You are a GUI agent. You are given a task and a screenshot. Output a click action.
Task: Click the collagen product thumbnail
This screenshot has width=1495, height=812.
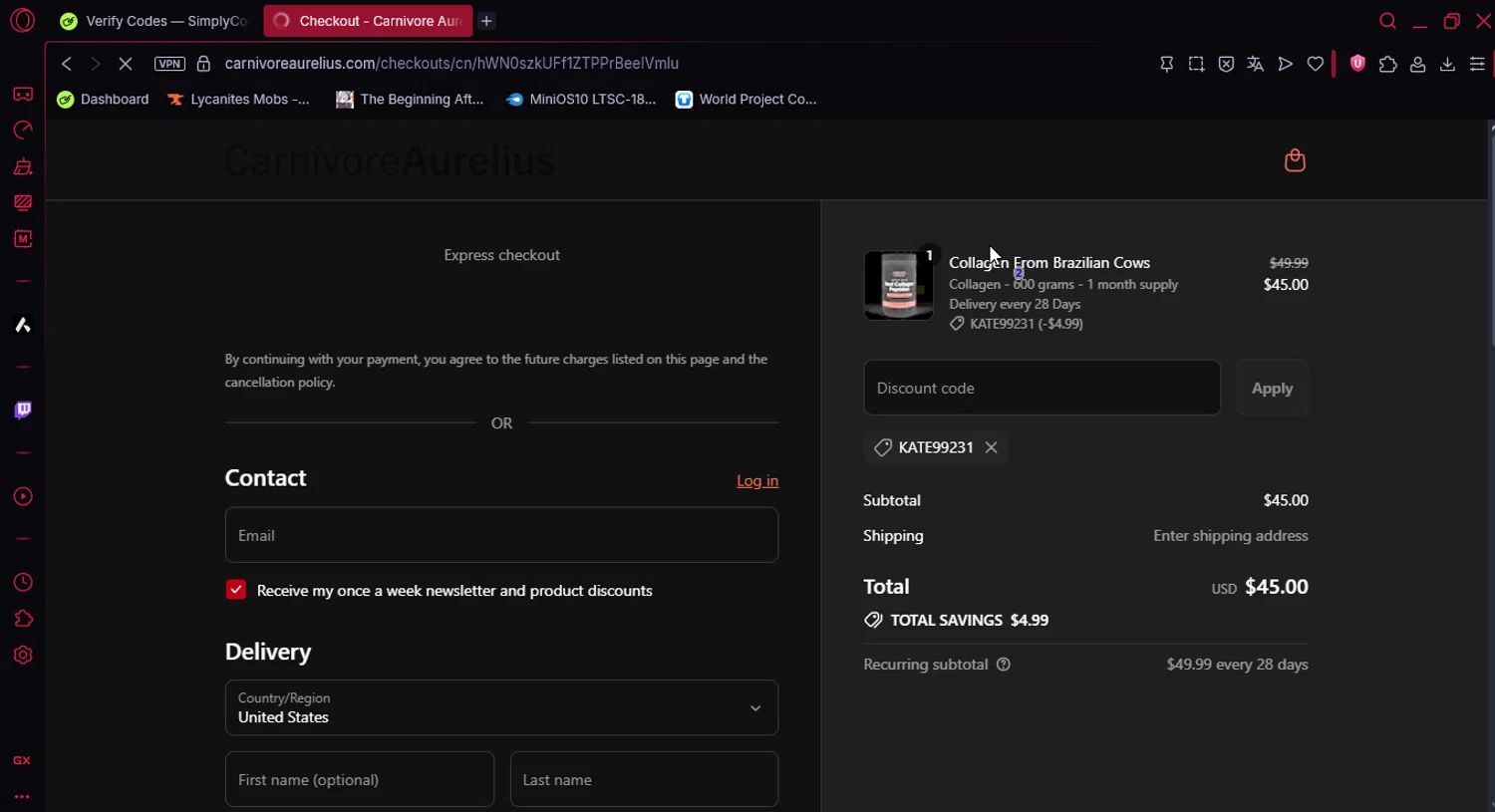click(x=899, y=285)
